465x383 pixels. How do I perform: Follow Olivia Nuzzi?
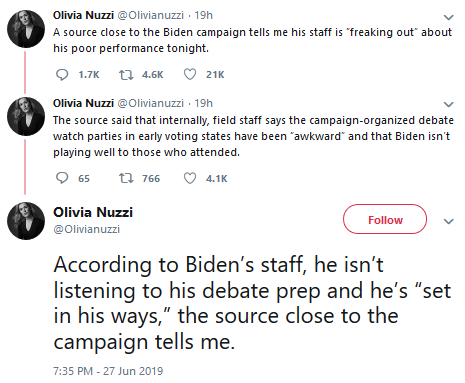[x=385, y=219]
